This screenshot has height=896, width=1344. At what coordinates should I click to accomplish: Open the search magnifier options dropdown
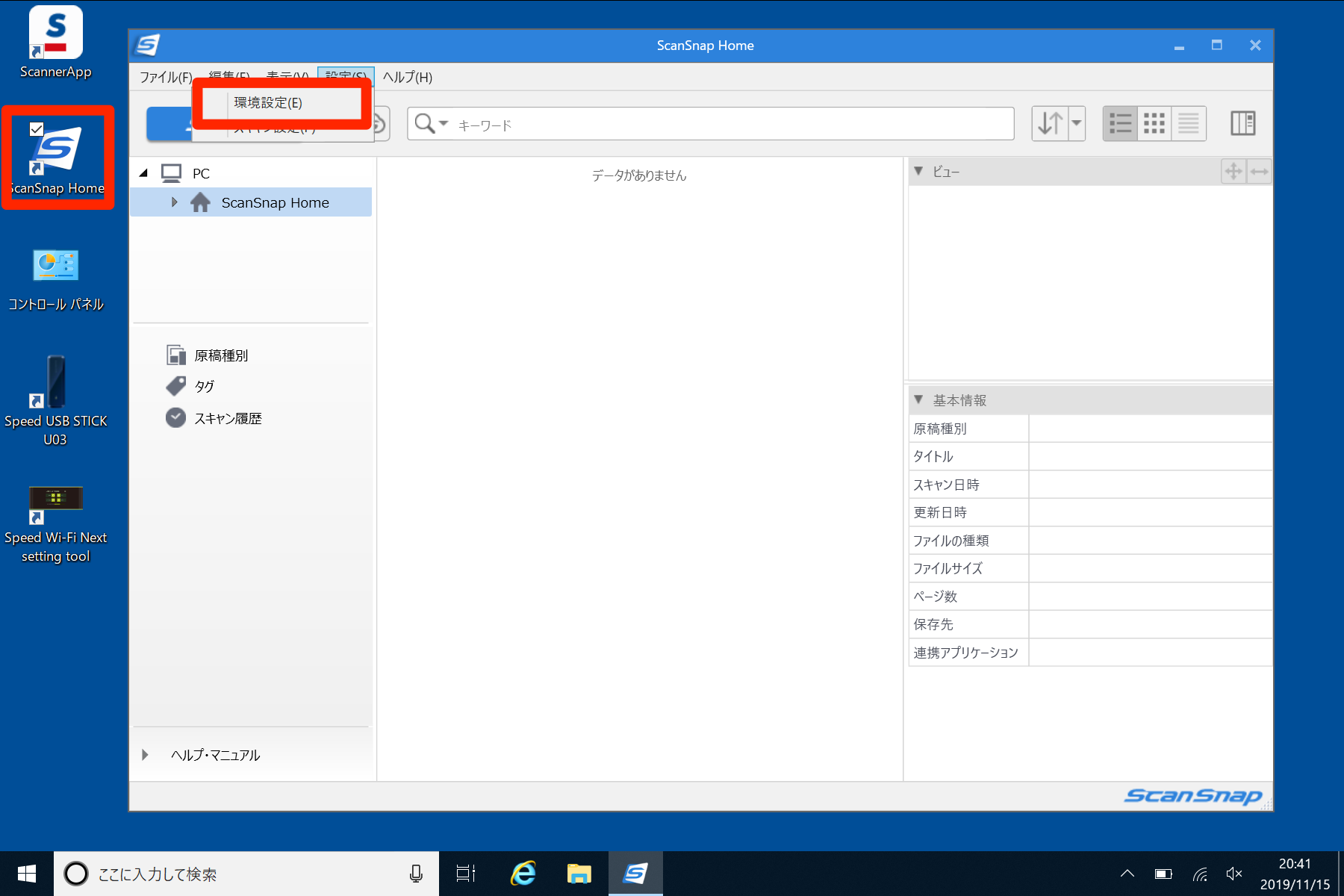(x=432, y=124)
